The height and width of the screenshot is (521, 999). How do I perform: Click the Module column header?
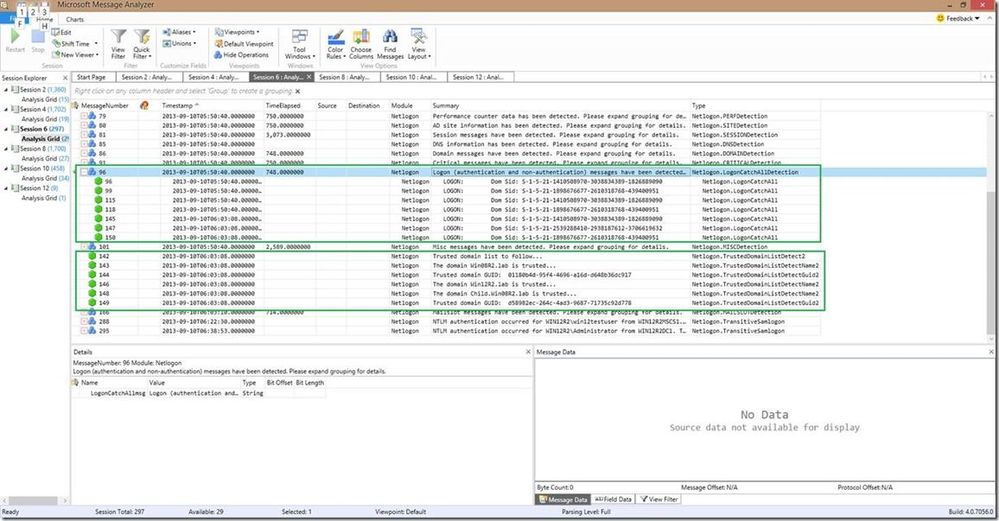coord(402,106)
